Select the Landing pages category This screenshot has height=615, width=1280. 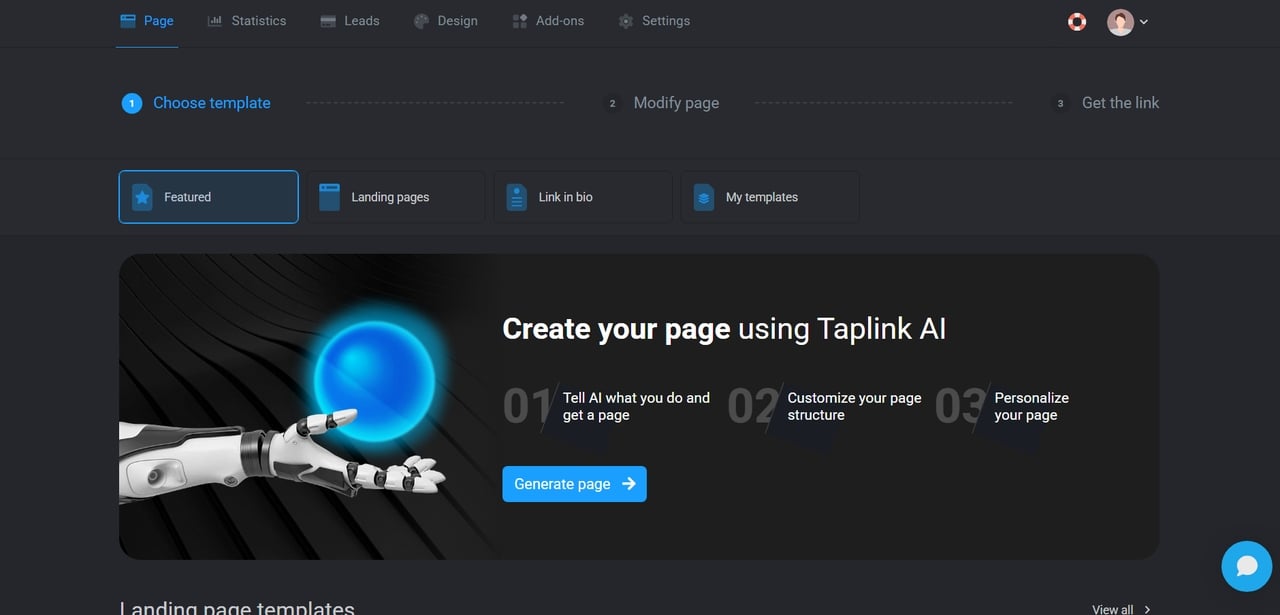pos(396,197)
